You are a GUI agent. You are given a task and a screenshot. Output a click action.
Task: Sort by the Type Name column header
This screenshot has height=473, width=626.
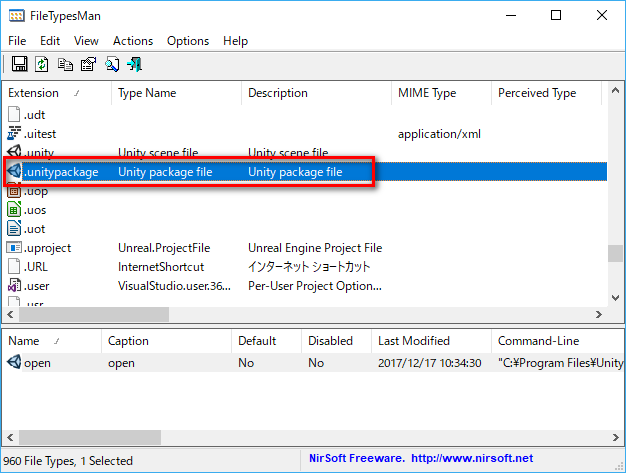coord(176,93)
